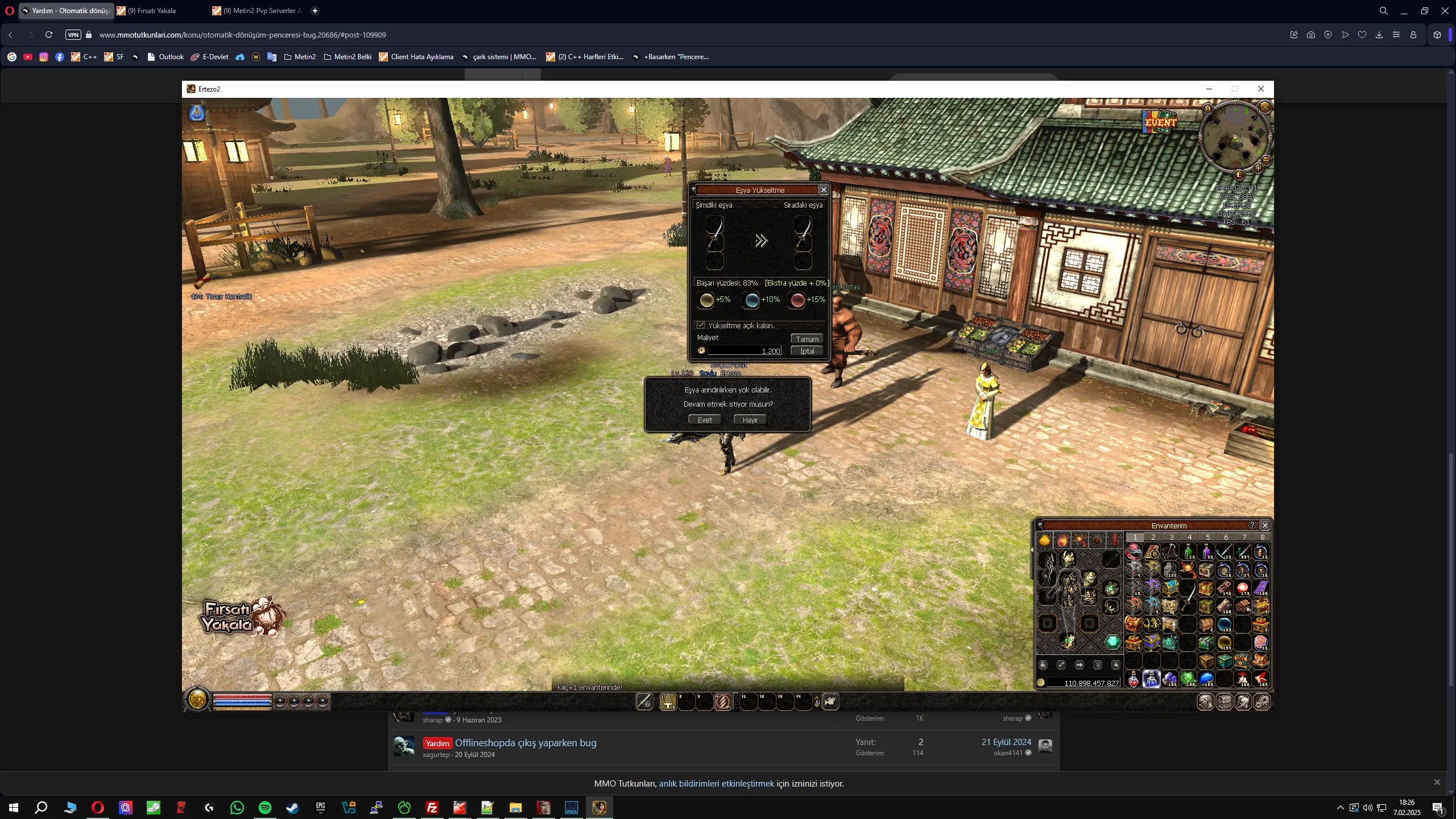1456x819 pixels.
Task: Click the helmet equipment slot
Action: click(x=1069, y=558)
